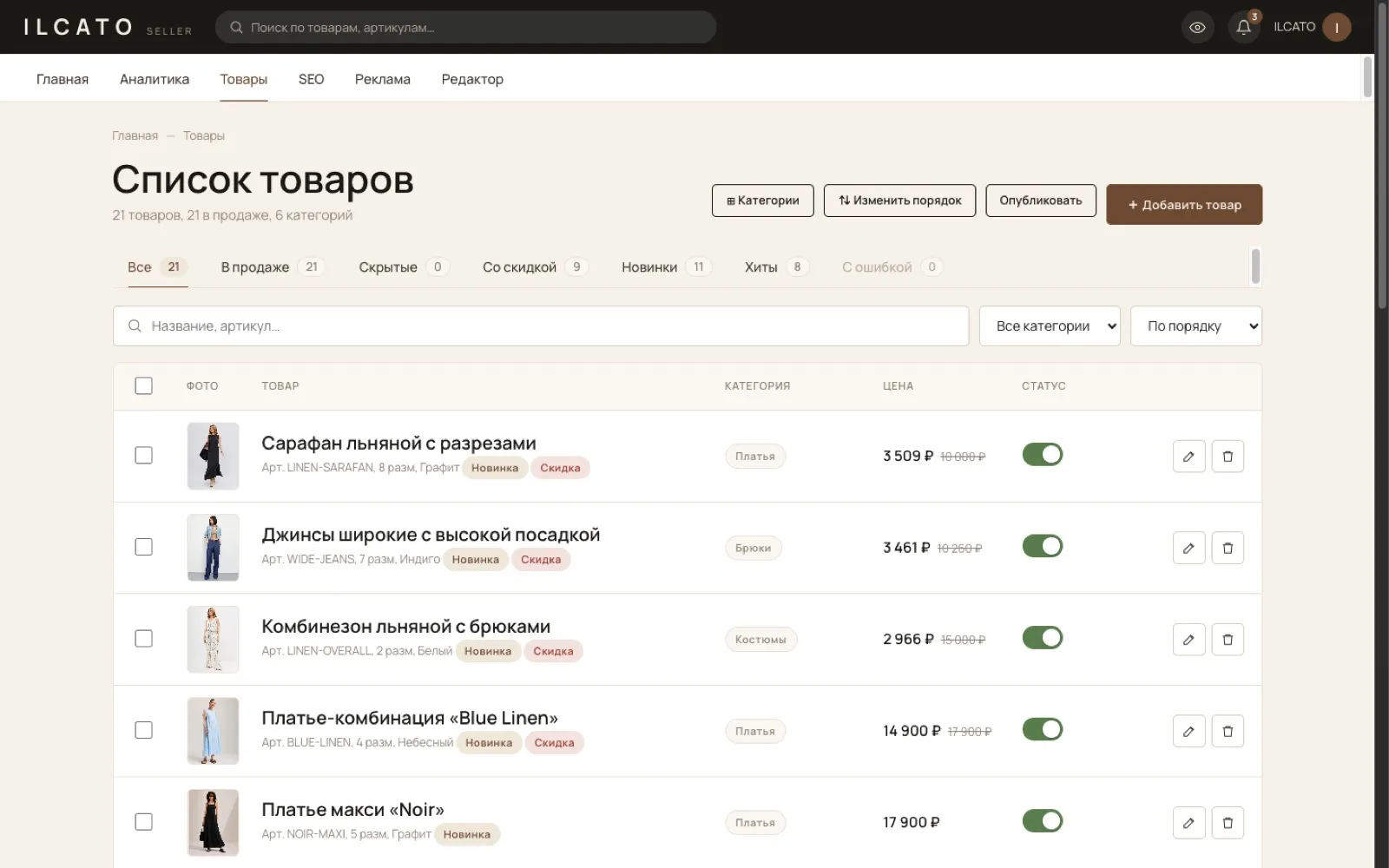The width and height of the screenshot is (1389, 868).
Task: Click the eye preview icon in header
Action: click(1197, 28)
